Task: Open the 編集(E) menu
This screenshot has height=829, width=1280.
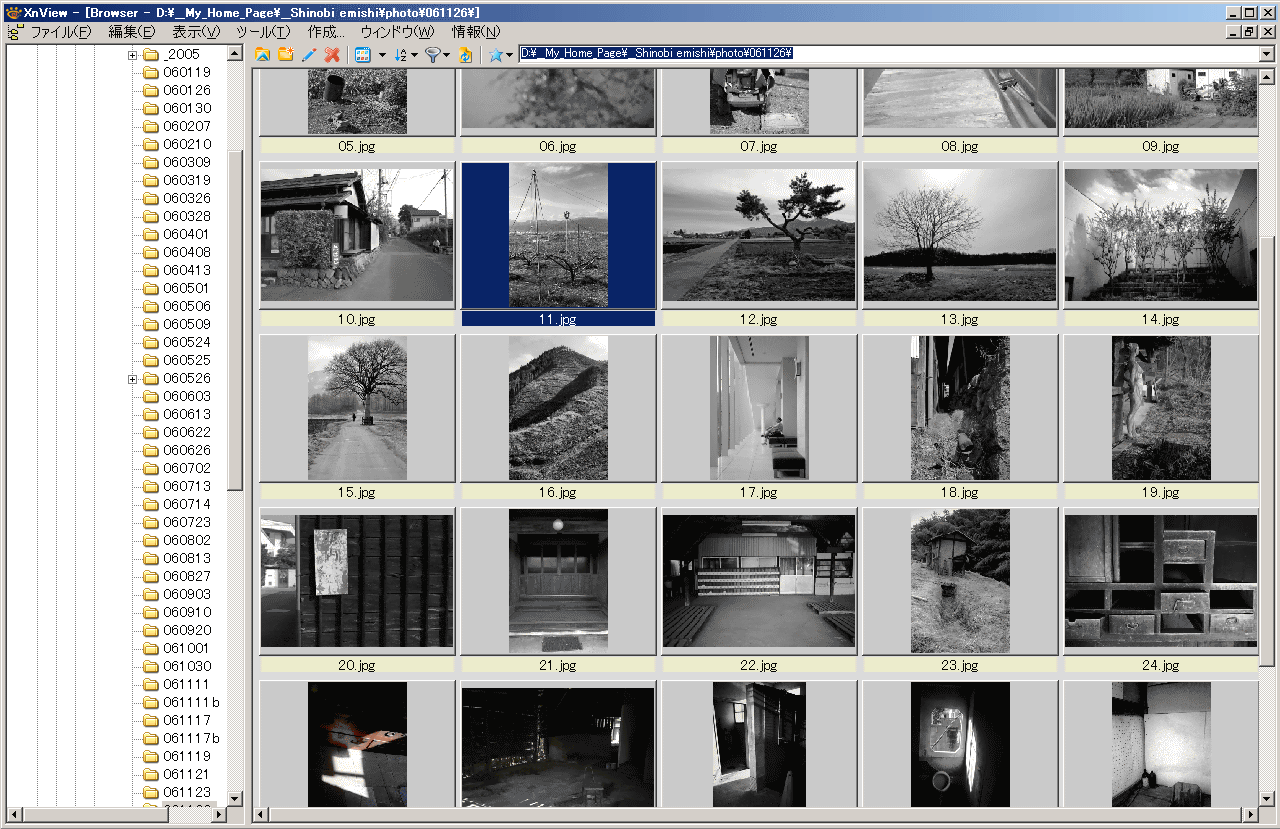Action: coord(131,31)
